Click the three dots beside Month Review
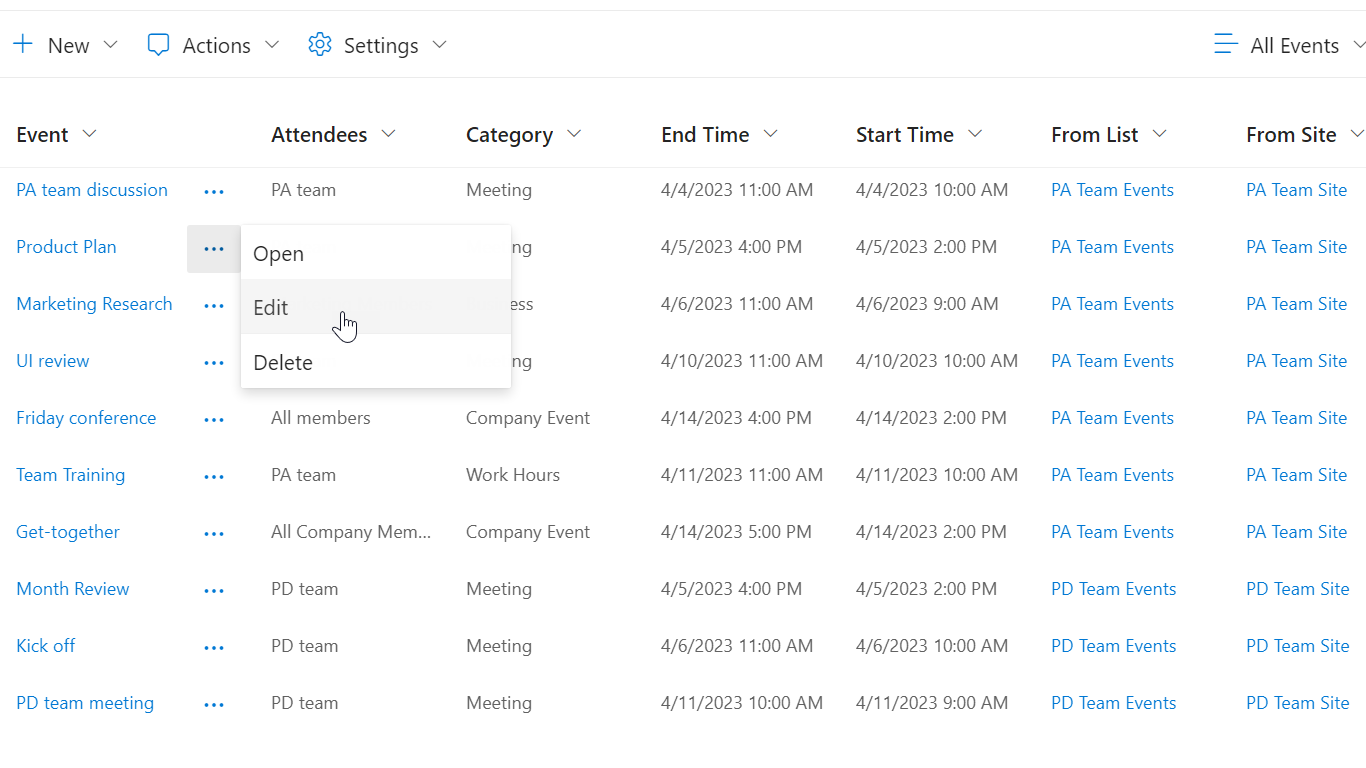 214,590
